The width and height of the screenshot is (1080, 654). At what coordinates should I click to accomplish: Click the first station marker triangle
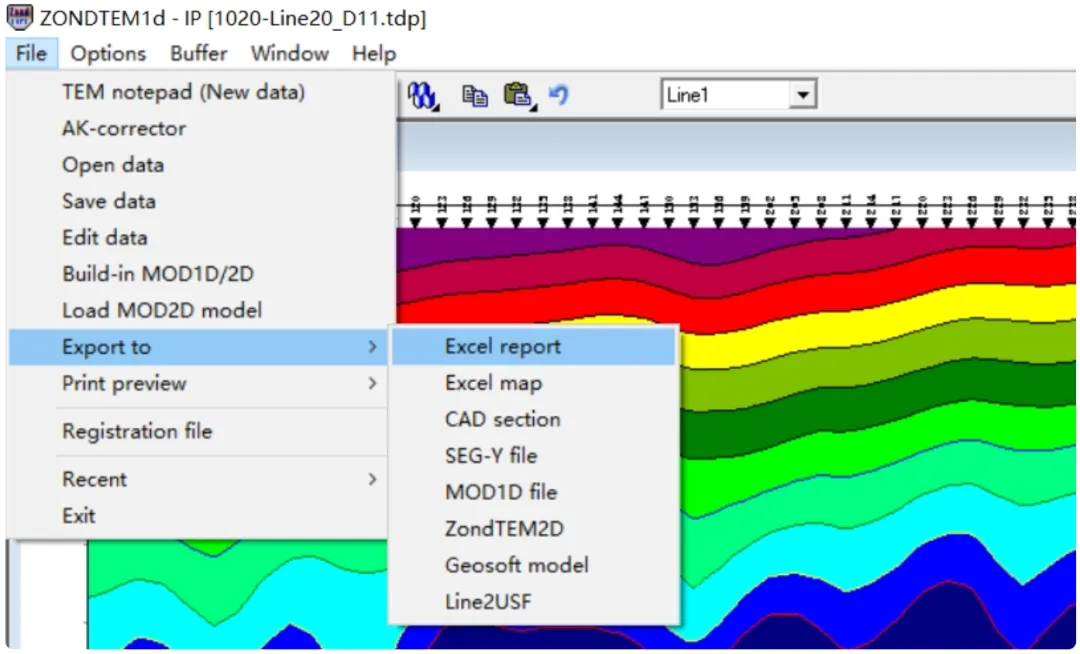coord(415,223)
